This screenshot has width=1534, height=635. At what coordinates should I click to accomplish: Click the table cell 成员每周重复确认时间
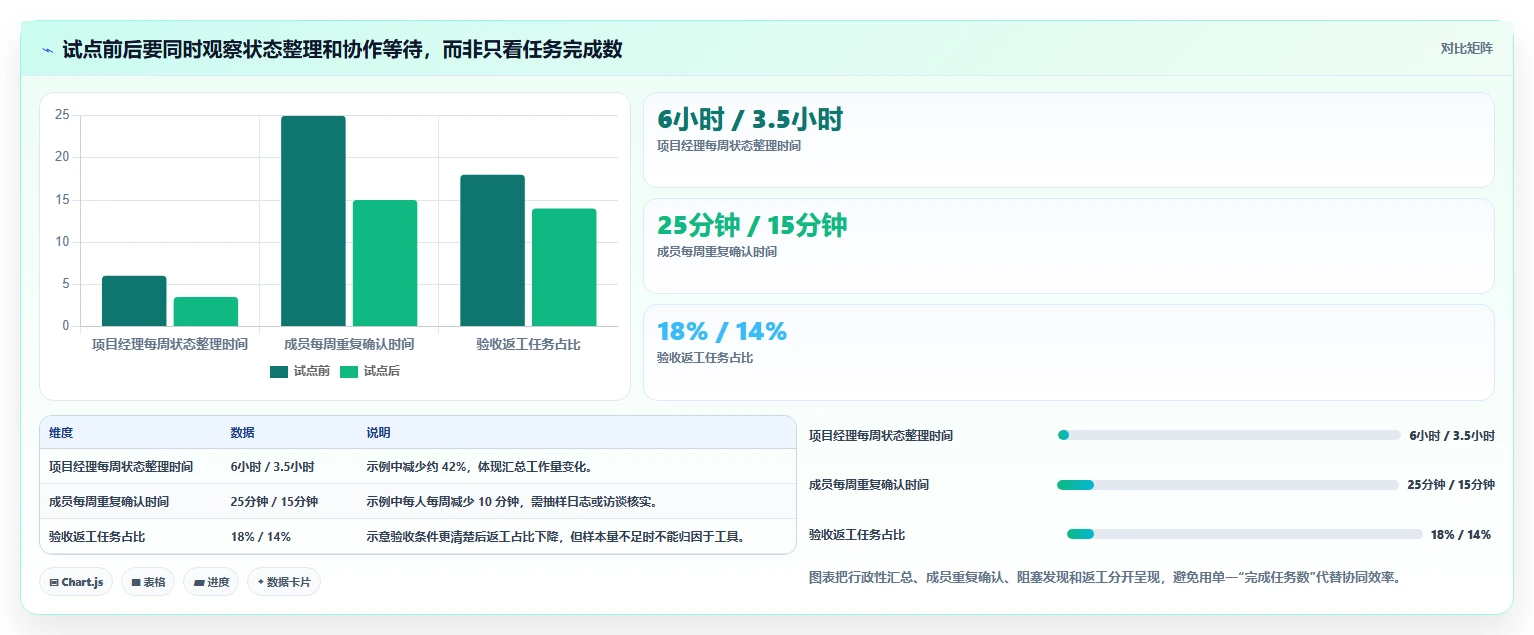(x=109, y=502)
